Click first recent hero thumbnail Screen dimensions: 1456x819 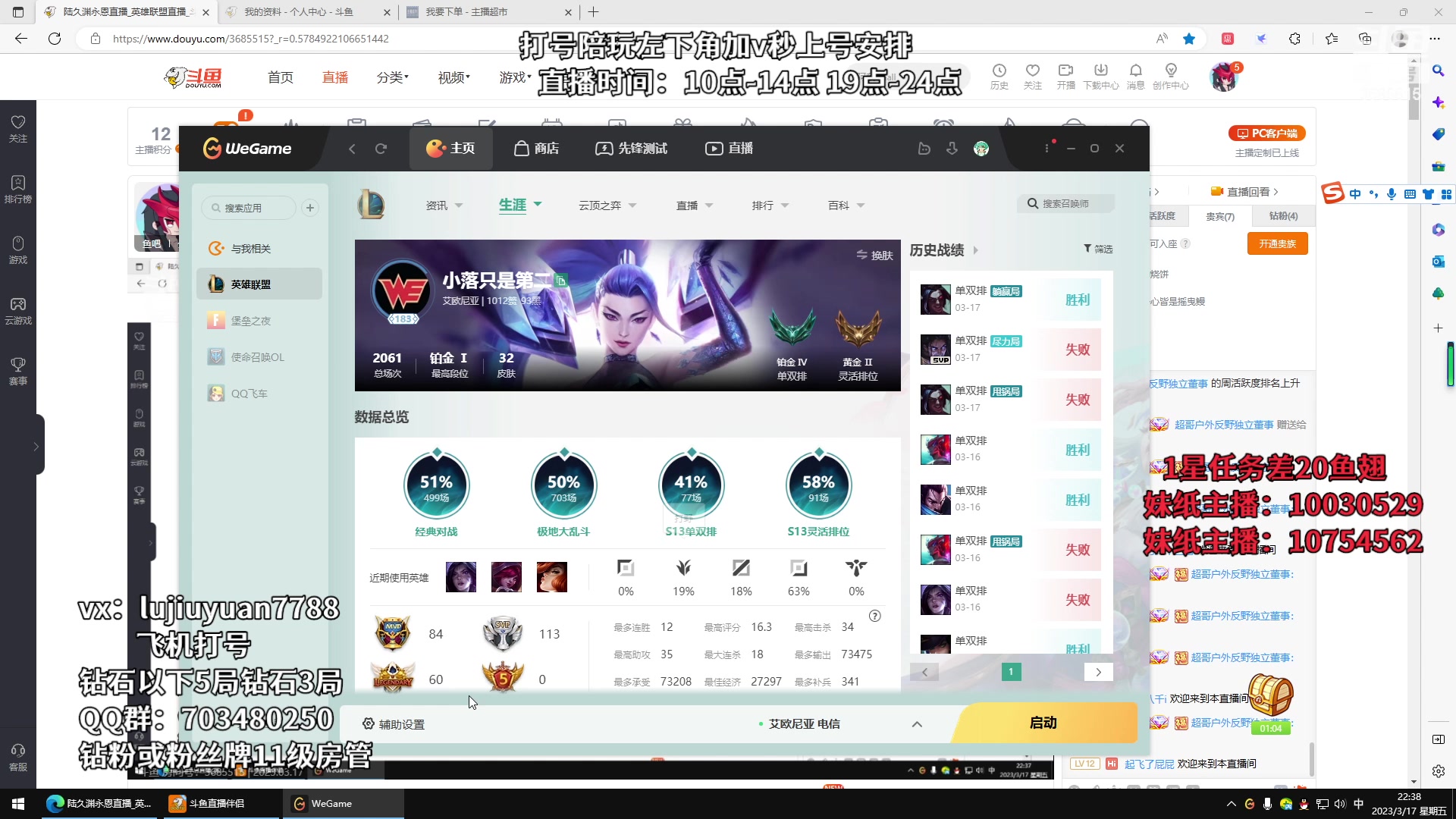tap(461, 578)
